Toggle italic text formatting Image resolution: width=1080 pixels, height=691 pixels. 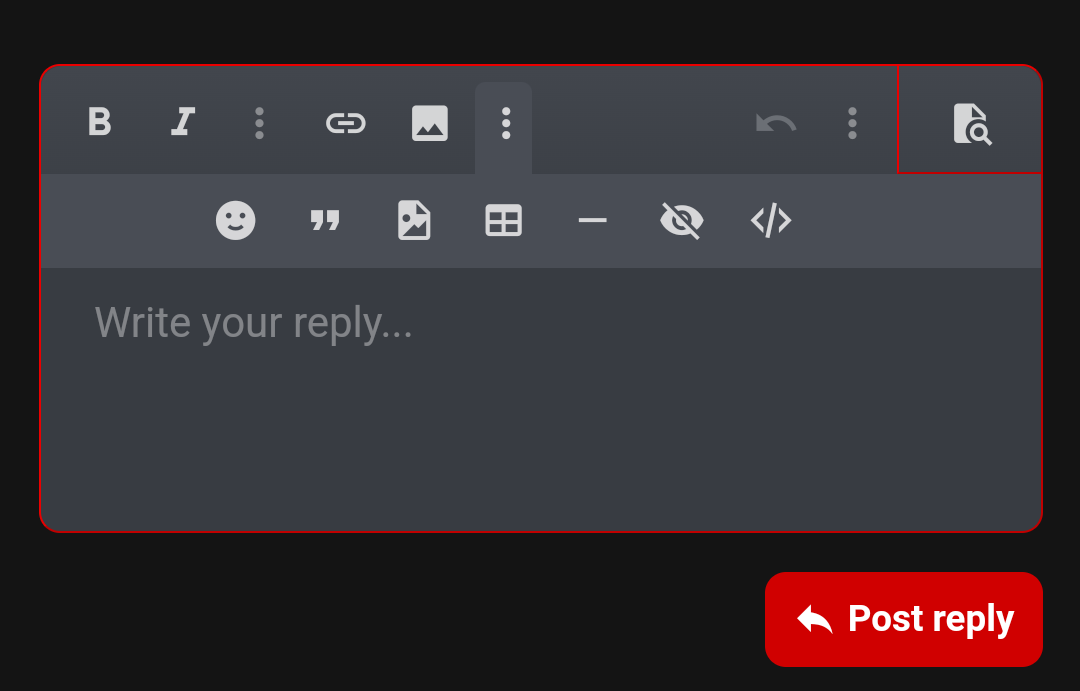click(183, 123)
